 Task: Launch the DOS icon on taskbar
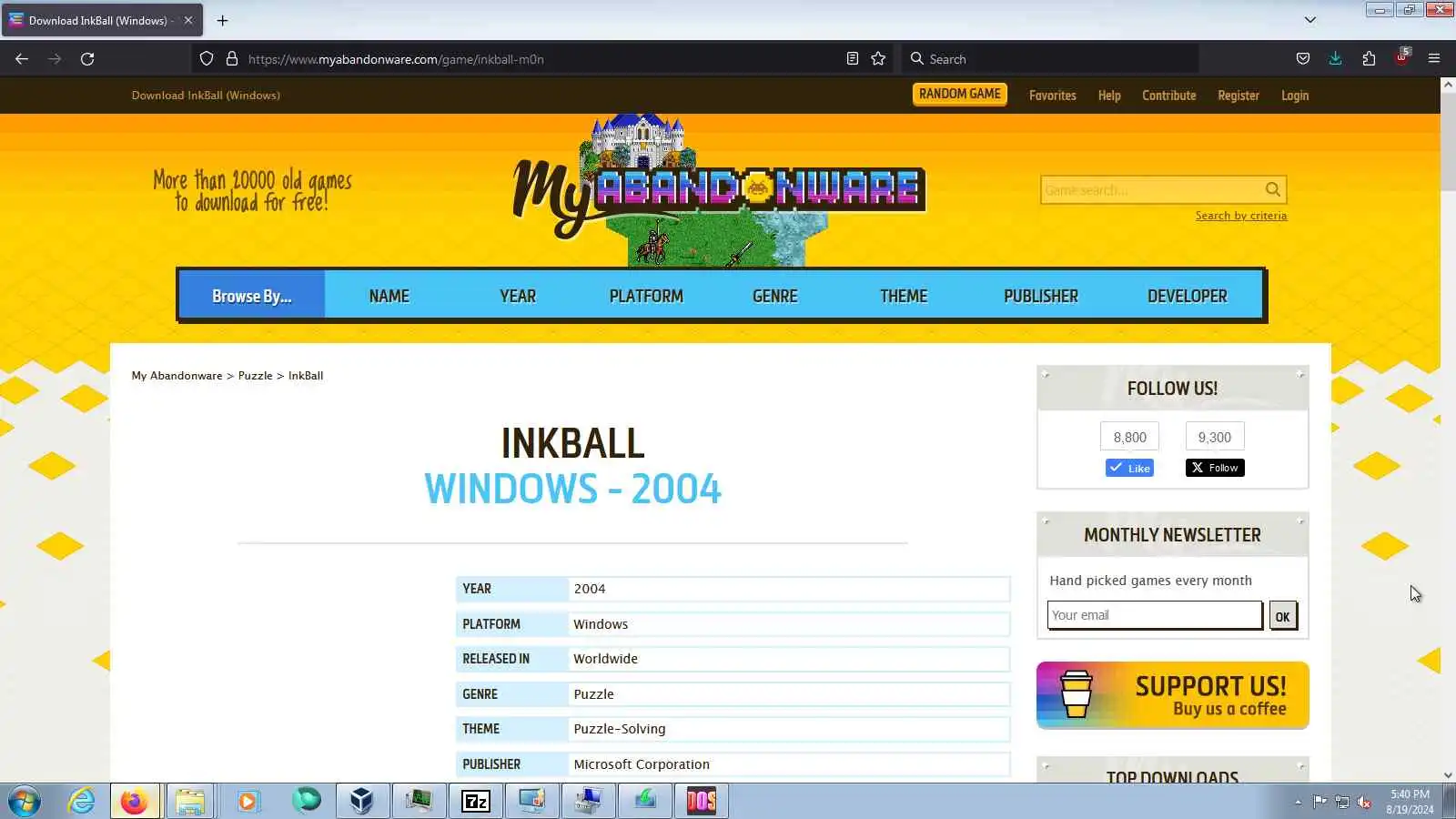click(x=702, y=802)
